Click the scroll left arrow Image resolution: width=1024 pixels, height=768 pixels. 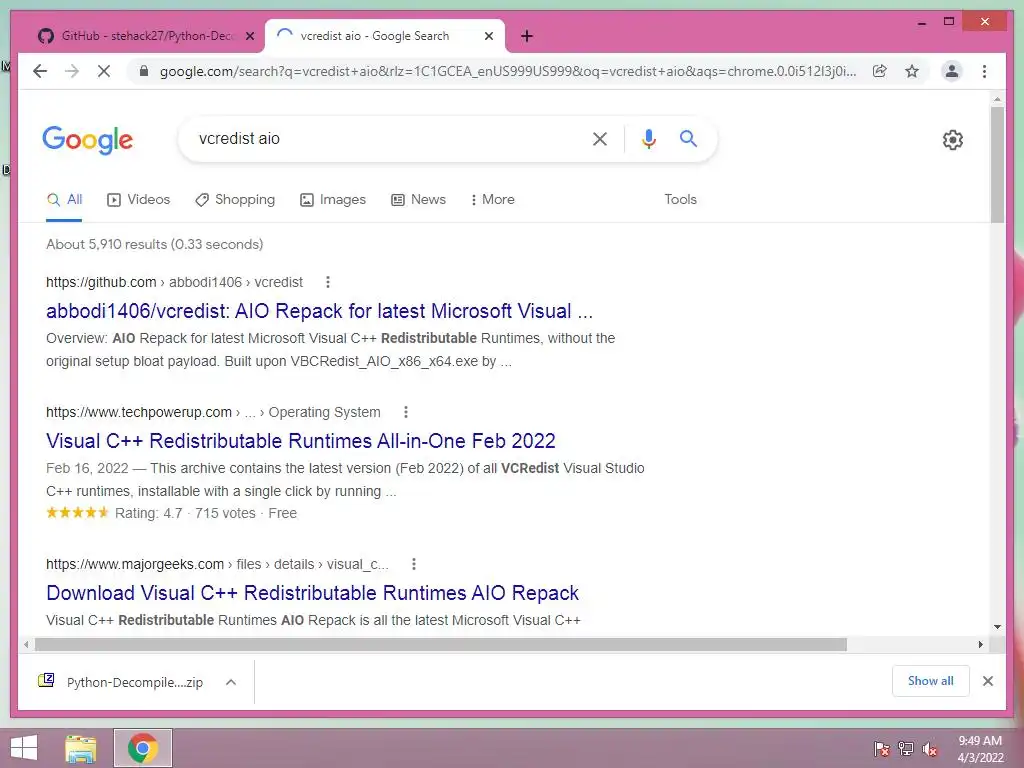(26, 645)
